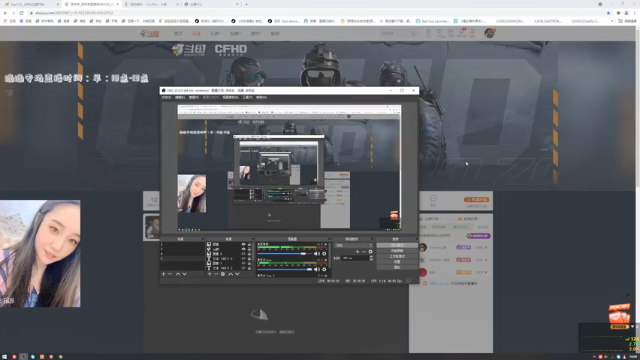
Task: Open source properties via the Sources gear icon
Action: pos(223,274)
